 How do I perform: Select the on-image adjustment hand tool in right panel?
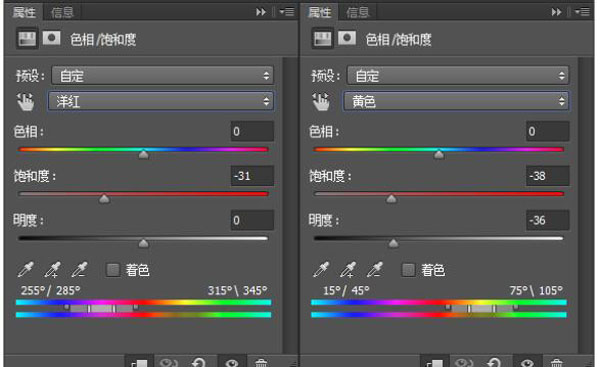click(x=321, y=102)
